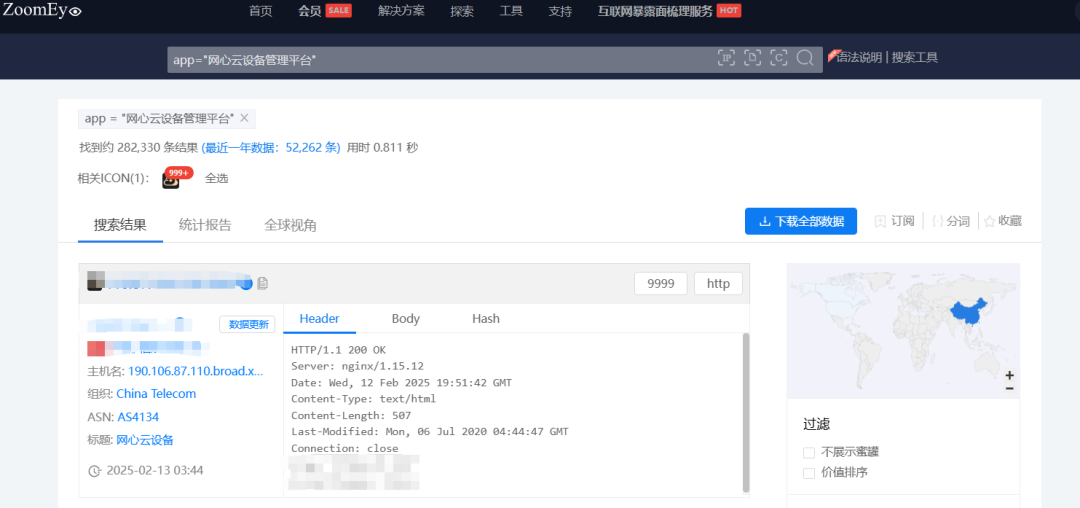Viewport: 1080px width, 508px height.
Task: Remove the app filter tag with X
Action: coord(244,118)
